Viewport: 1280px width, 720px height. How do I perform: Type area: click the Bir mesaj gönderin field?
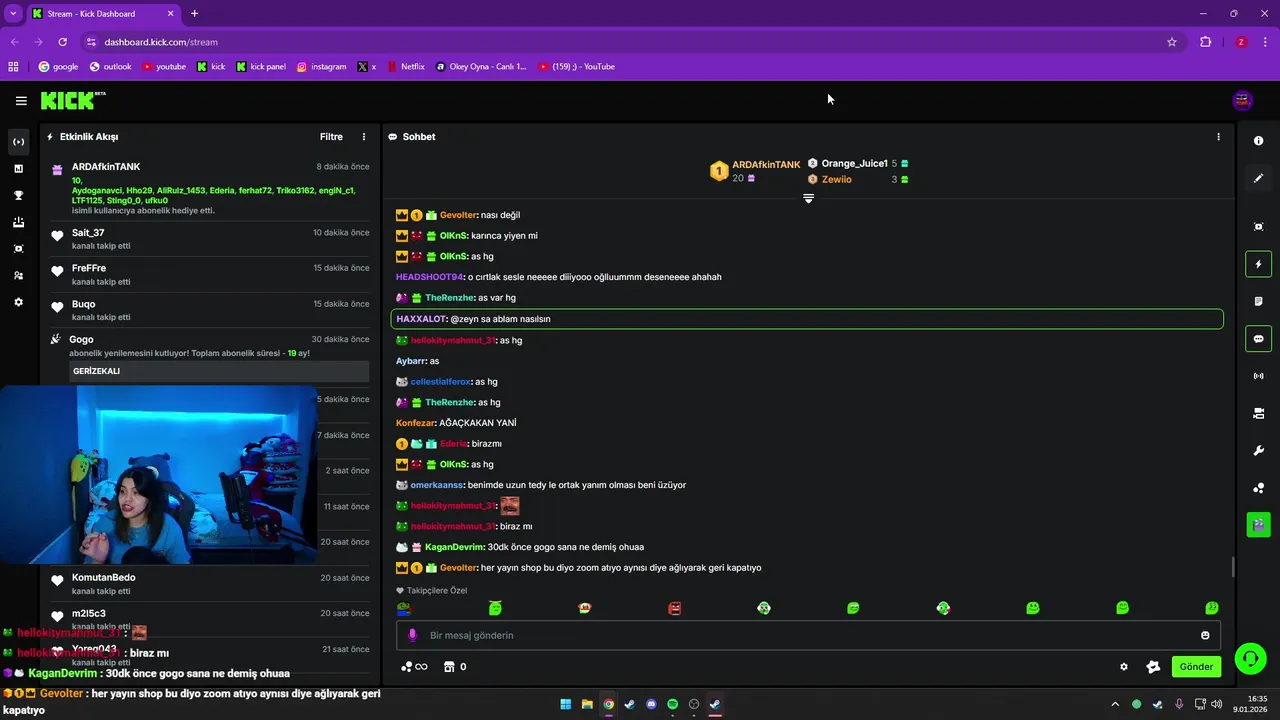click(808, 635)
